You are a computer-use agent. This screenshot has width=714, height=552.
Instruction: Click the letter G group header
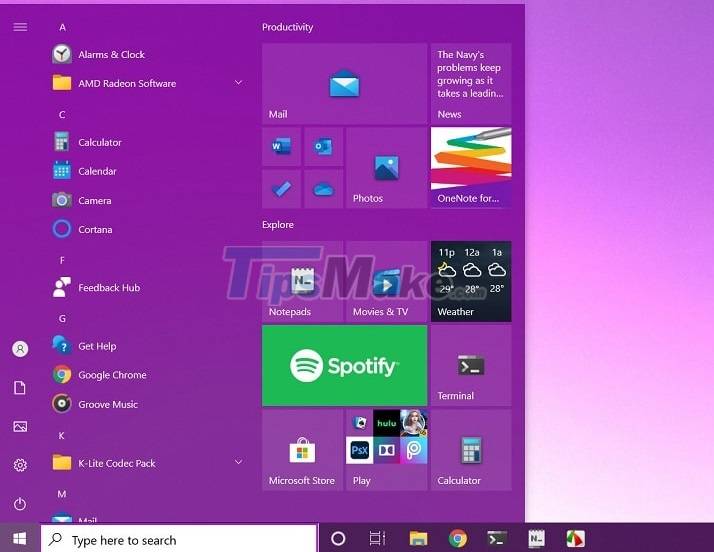[x=62, y=319]
